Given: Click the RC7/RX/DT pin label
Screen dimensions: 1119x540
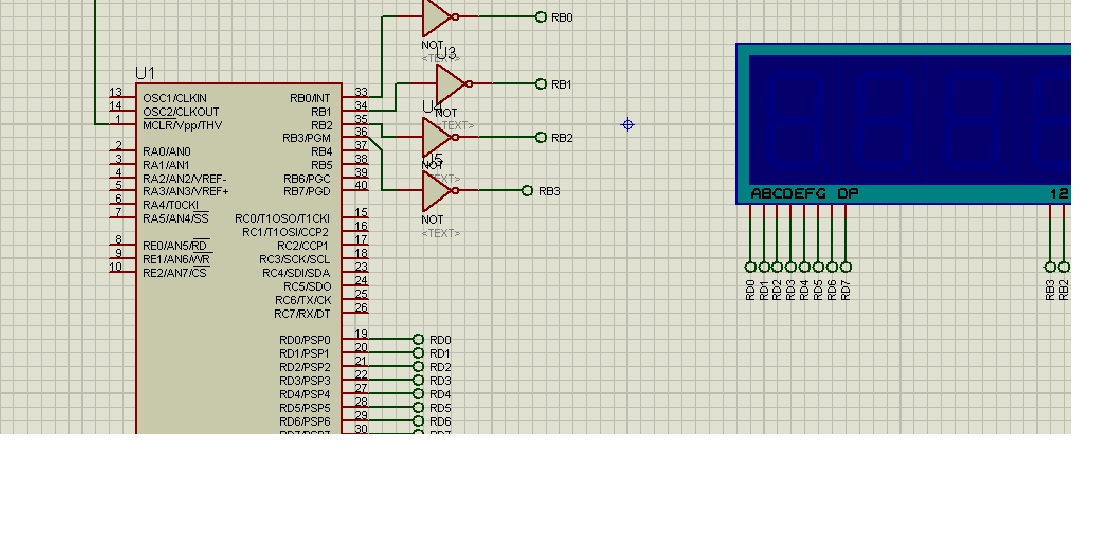Looking at the screenshot, I should tap(303, 313).
